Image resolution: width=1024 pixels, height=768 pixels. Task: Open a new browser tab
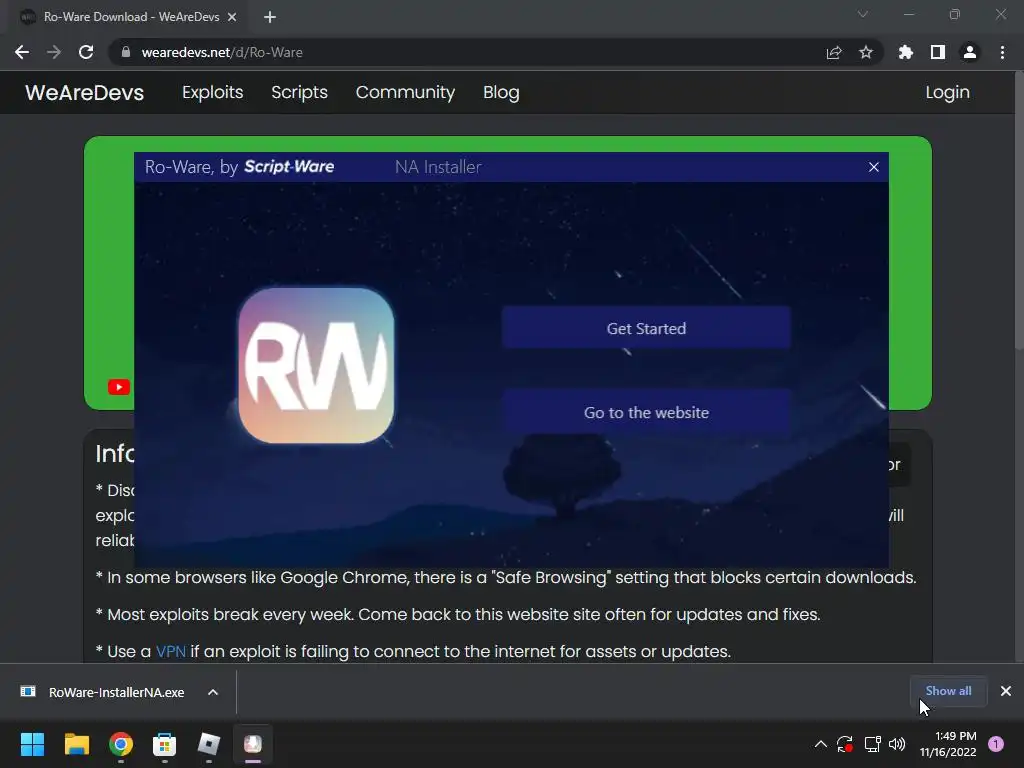click(x=270, y=17)
